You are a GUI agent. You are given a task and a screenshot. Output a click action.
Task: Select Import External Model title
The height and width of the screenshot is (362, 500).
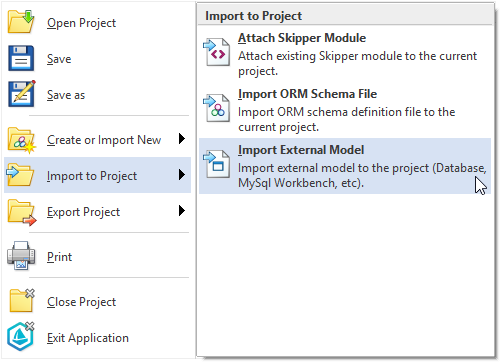301,150
